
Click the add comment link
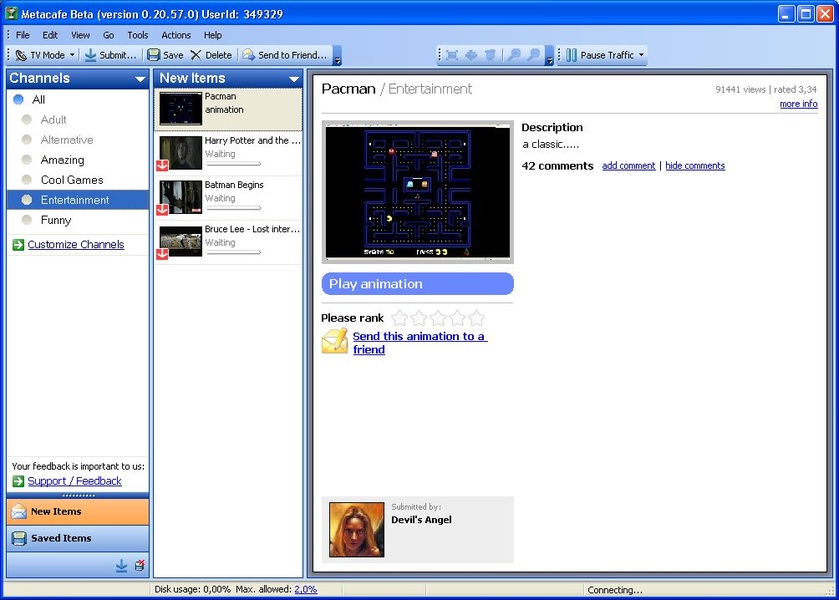click(628, 166)
